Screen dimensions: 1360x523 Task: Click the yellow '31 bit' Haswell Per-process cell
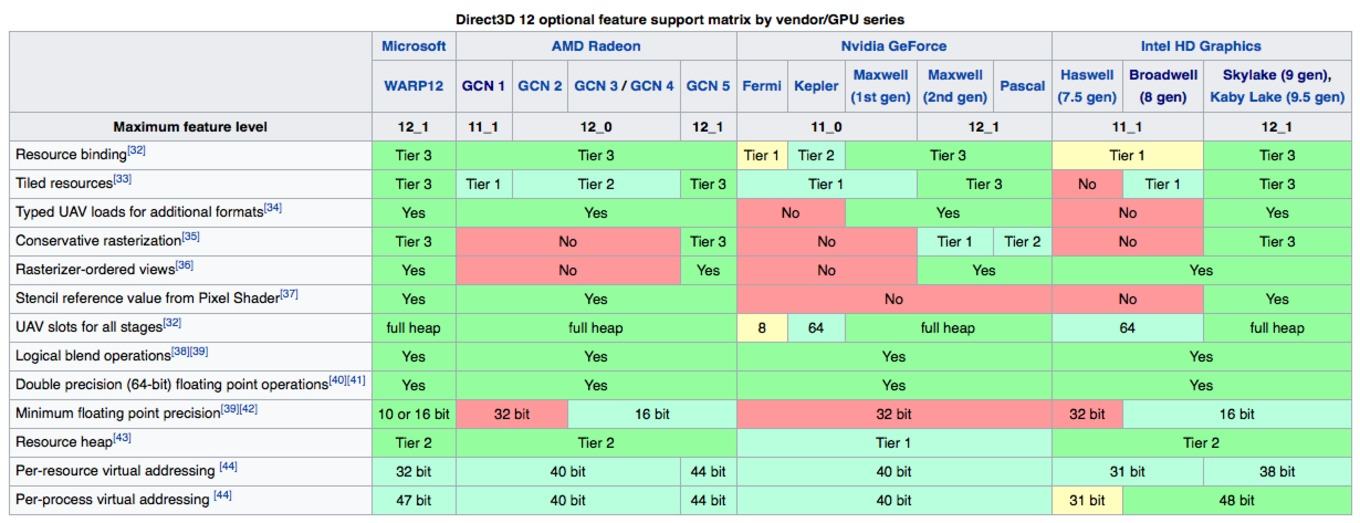pos(1087,500)
